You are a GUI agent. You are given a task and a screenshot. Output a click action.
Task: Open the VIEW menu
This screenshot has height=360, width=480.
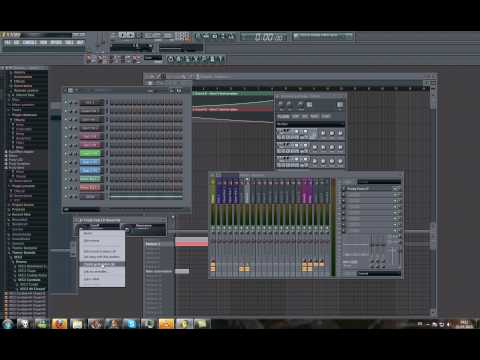click(x=43, y=42)
